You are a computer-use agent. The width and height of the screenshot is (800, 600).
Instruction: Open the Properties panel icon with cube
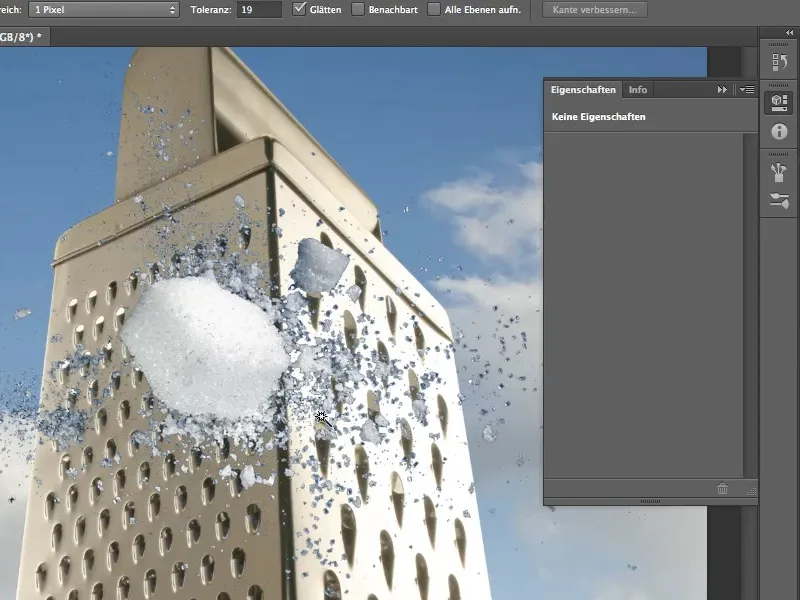click(779, 103)
